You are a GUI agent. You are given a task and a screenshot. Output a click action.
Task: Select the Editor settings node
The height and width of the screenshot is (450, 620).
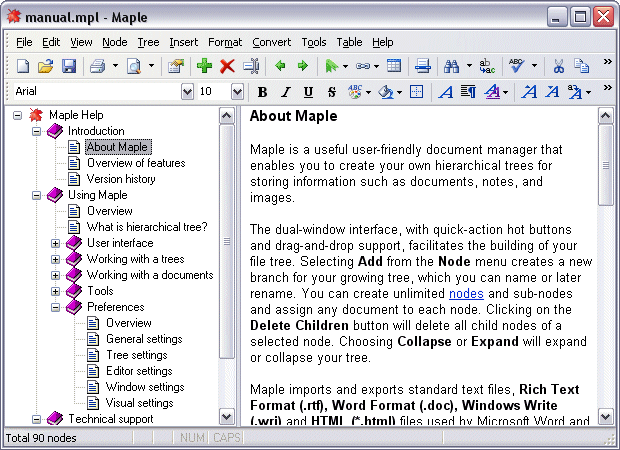(x=139, y=371)
